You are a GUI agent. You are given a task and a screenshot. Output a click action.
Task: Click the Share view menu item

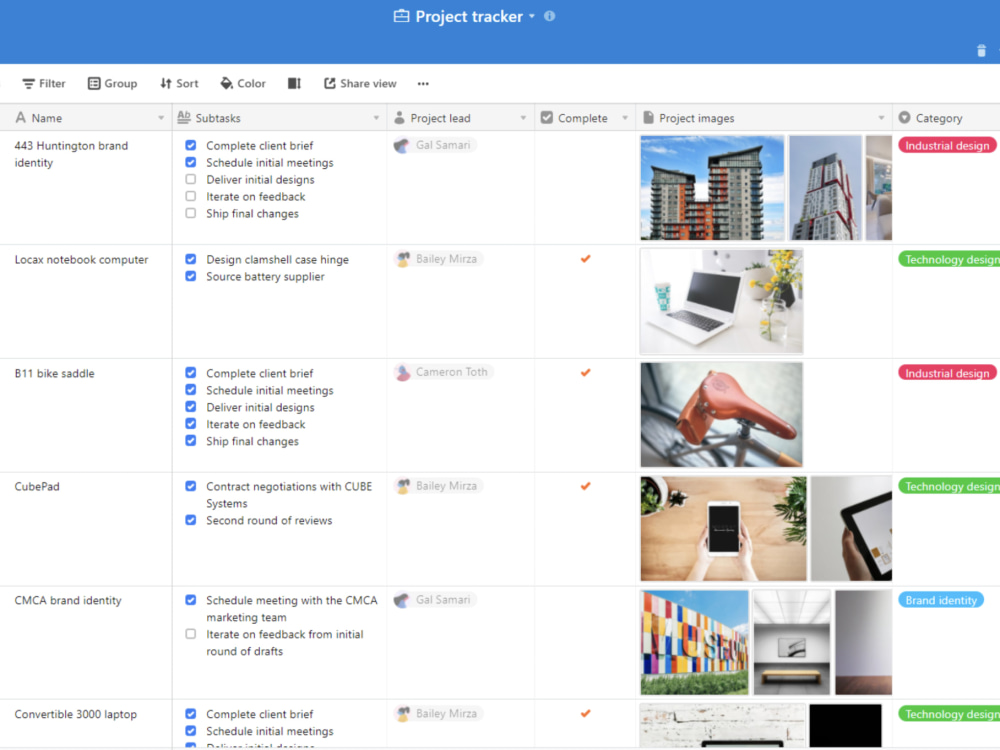pos(359,83)
